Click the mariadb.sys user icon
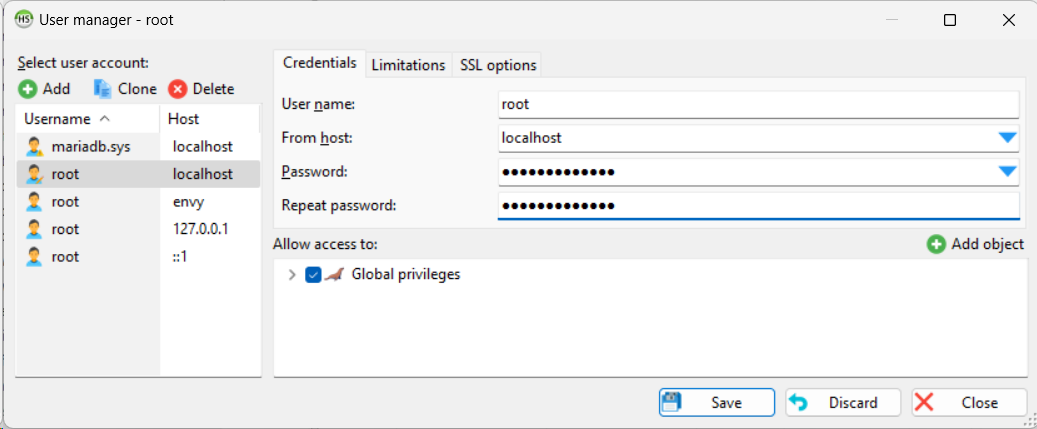 (35, 147)
